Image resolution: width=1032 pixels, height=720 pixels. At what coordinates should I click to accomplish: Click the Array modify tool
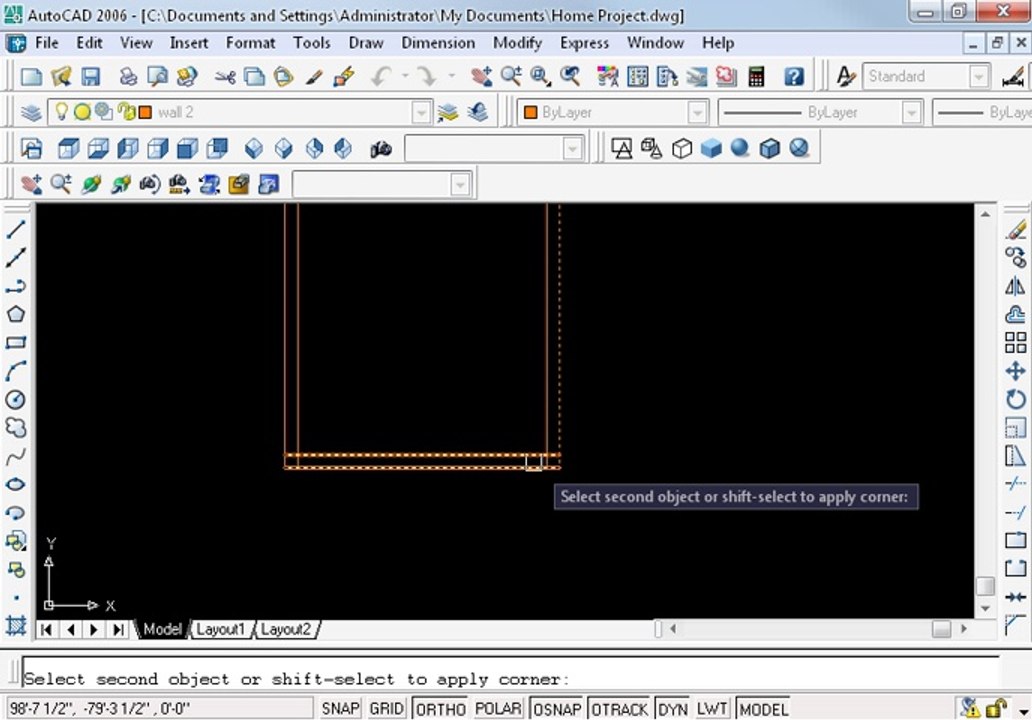point(1016,342)
